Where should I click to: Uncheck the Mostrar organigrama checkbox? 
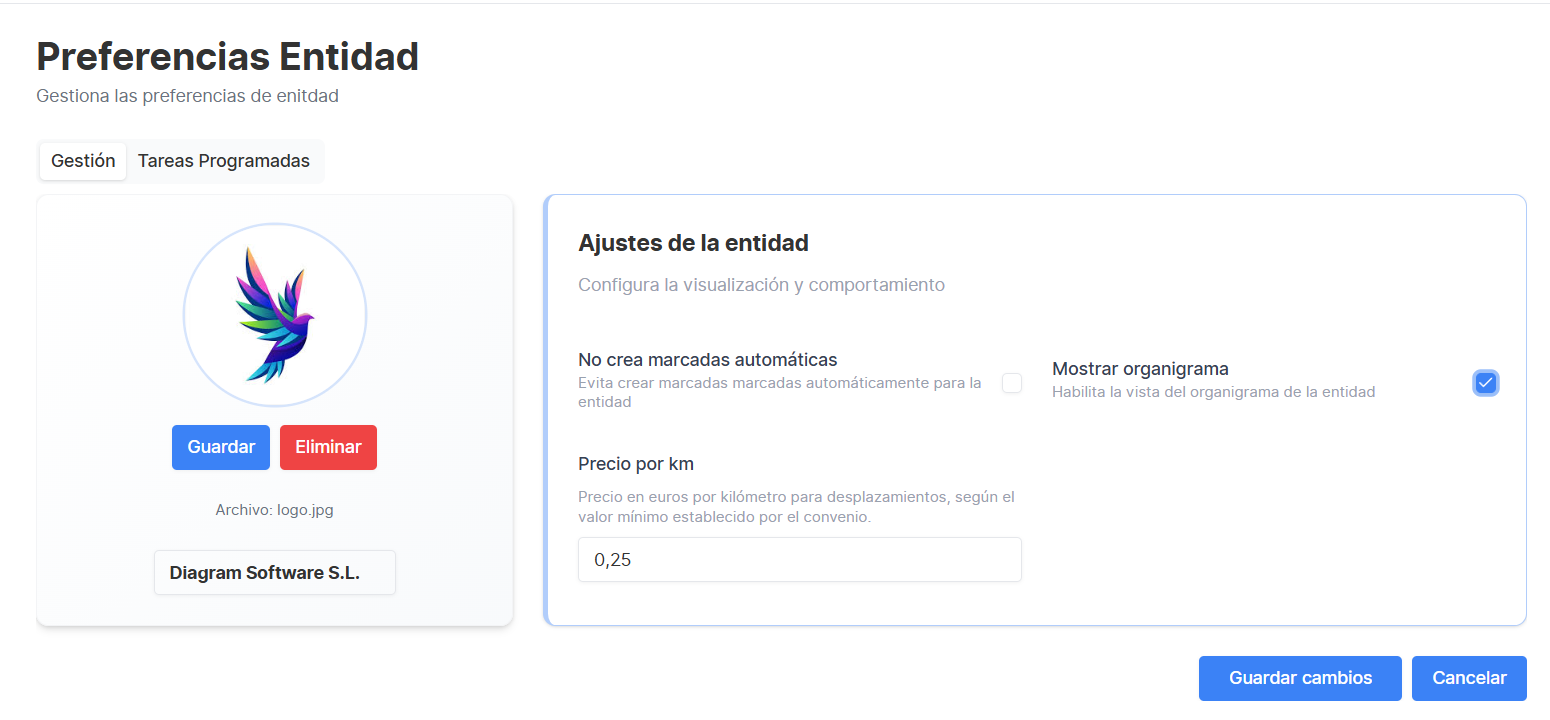tap(1486, 382)
